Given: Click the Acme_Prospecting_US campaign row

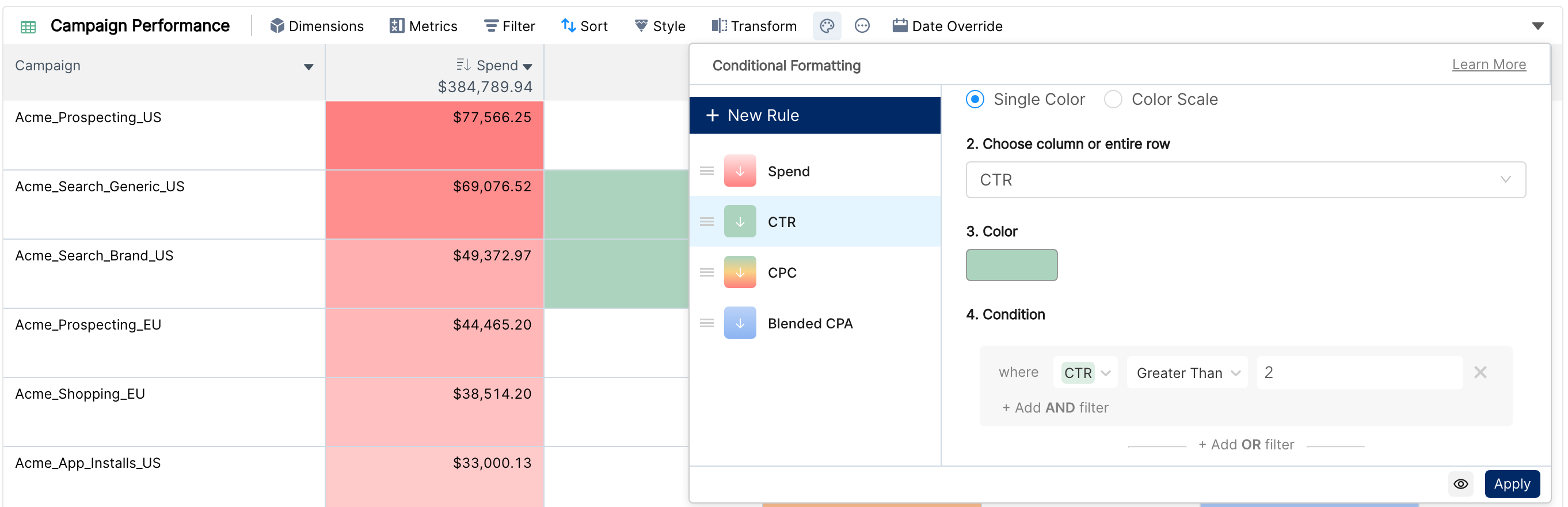Looking at the screenshot, I should tap(163, 135).
